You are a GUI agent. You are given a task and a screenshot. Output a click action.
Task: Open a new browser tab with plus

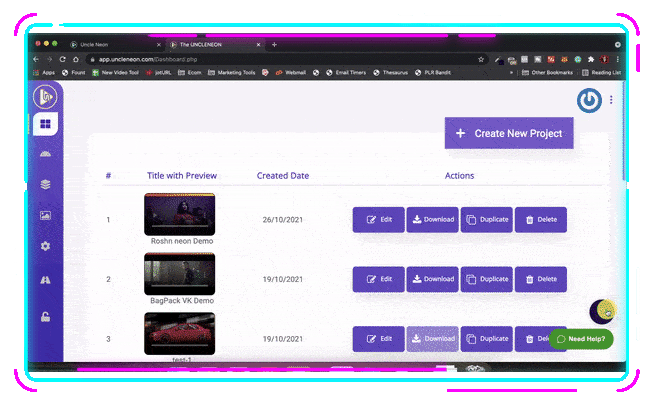(x=274, y=44)
